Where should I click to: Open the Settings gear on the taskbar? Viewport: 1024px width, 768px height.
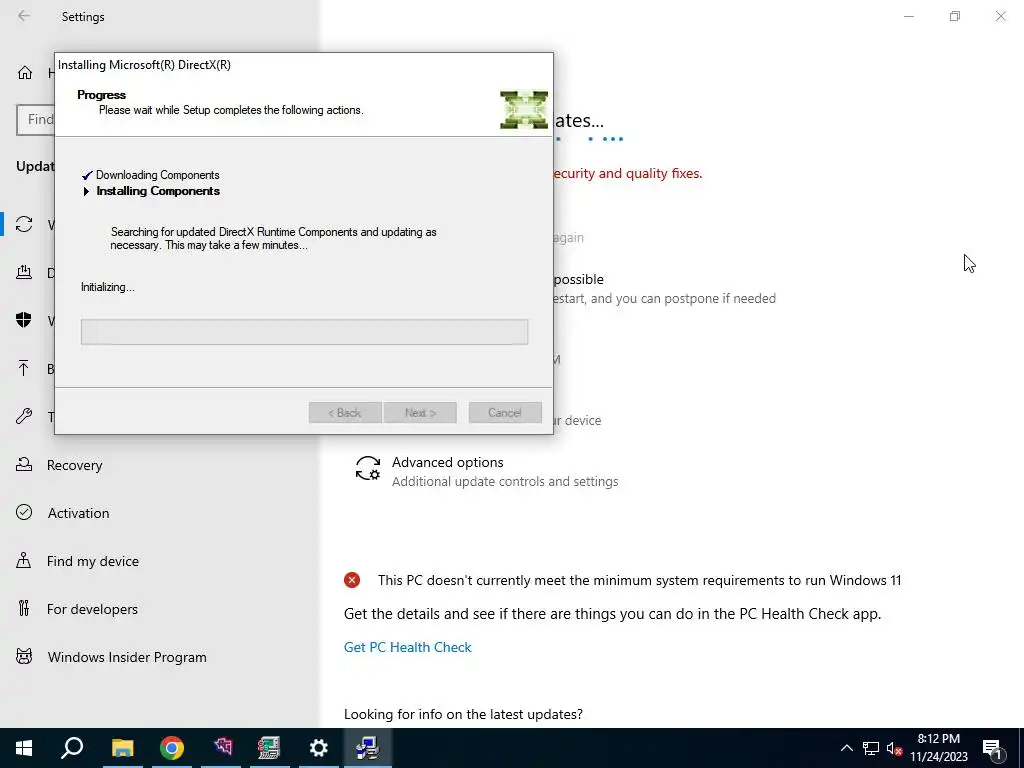pyautogui.click(x=319, y=748)
